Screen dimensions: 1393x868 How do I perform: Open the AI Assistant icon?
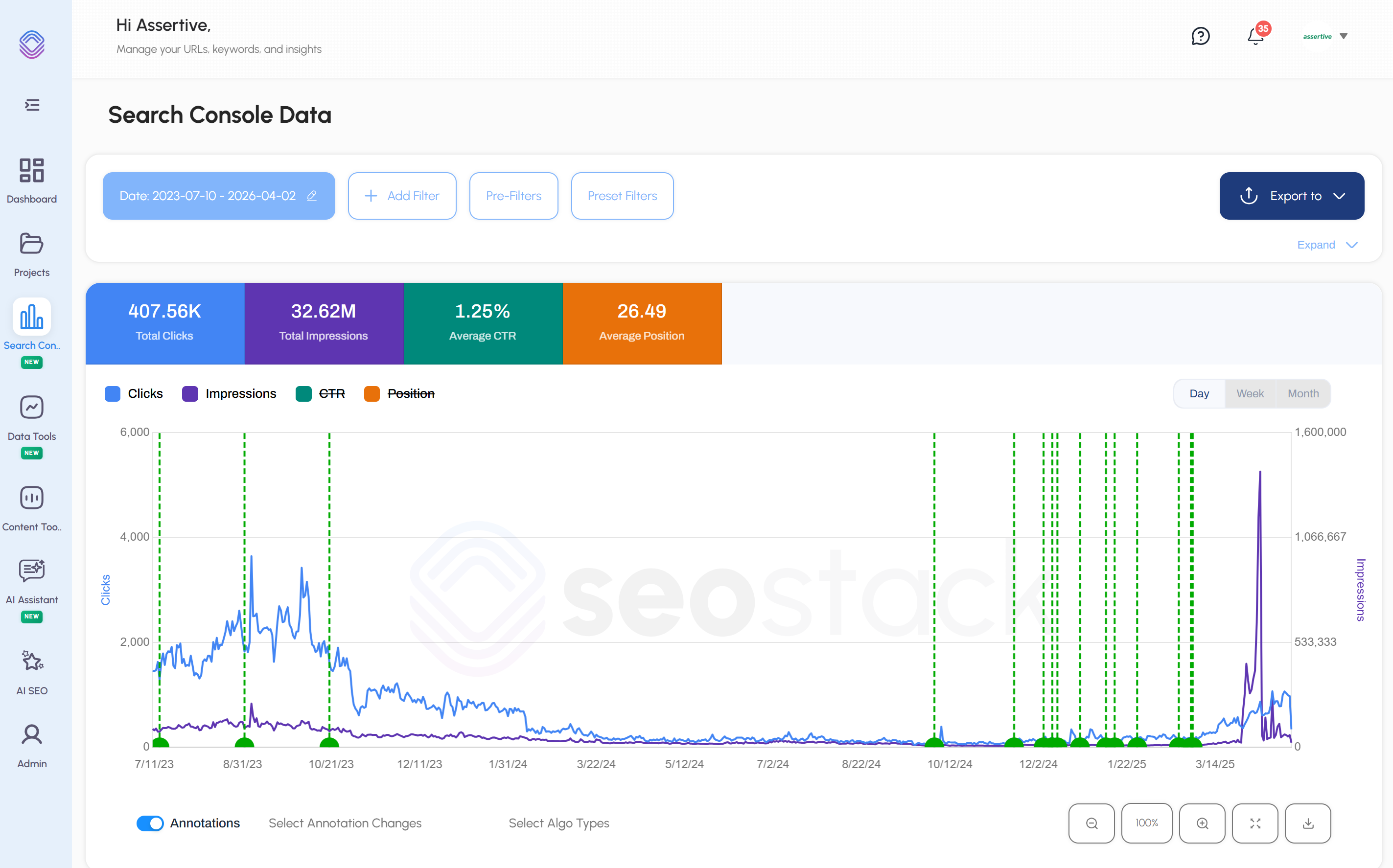tap(32, 571)
